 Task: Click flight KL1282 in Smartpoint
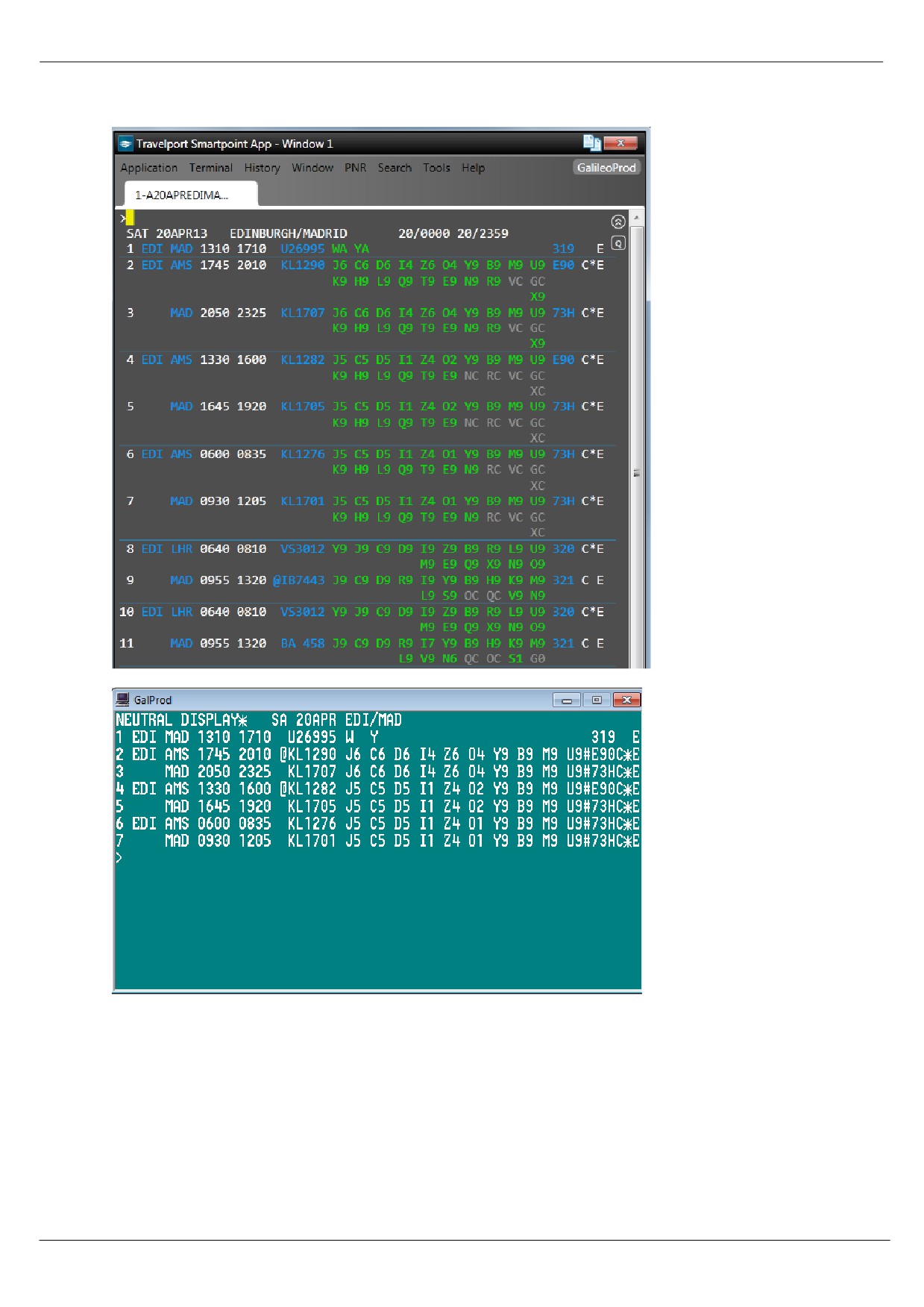click(303, 360)
